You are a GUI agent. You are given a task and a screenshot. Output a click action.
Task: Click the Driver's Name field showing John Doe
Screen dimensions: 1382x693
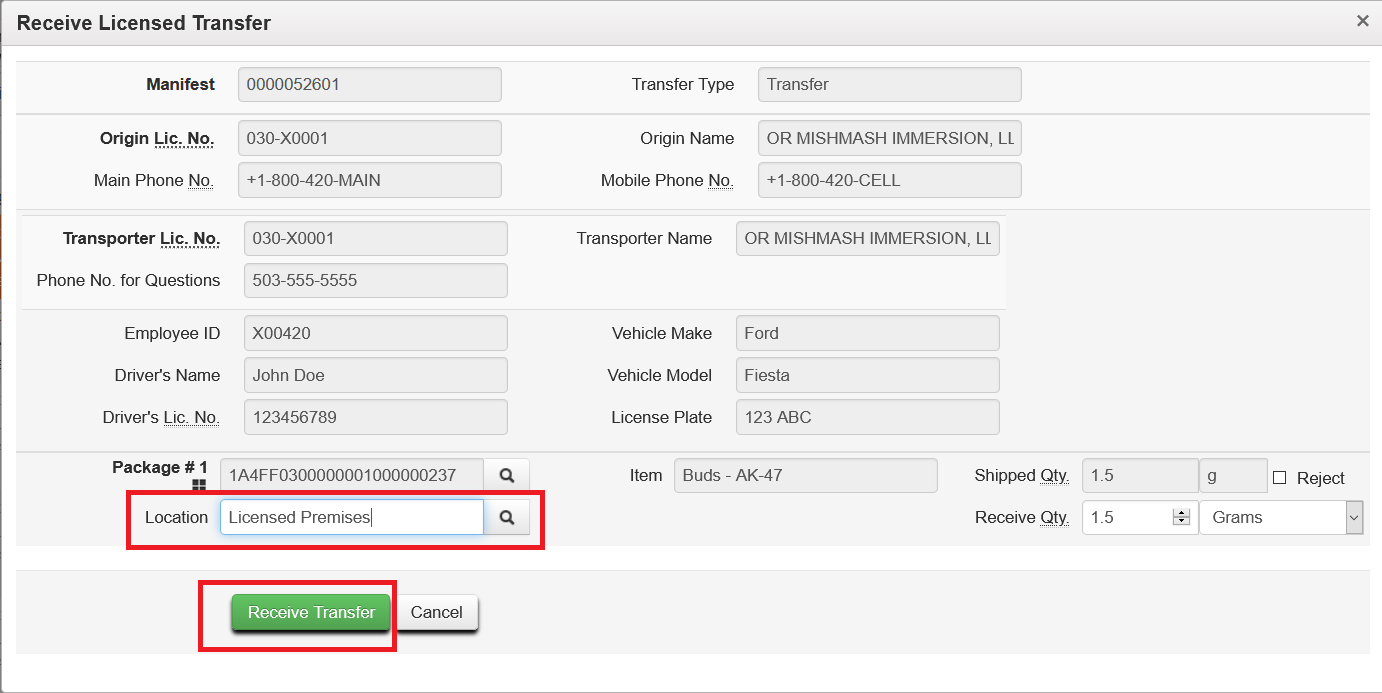(x=376, y=376)
